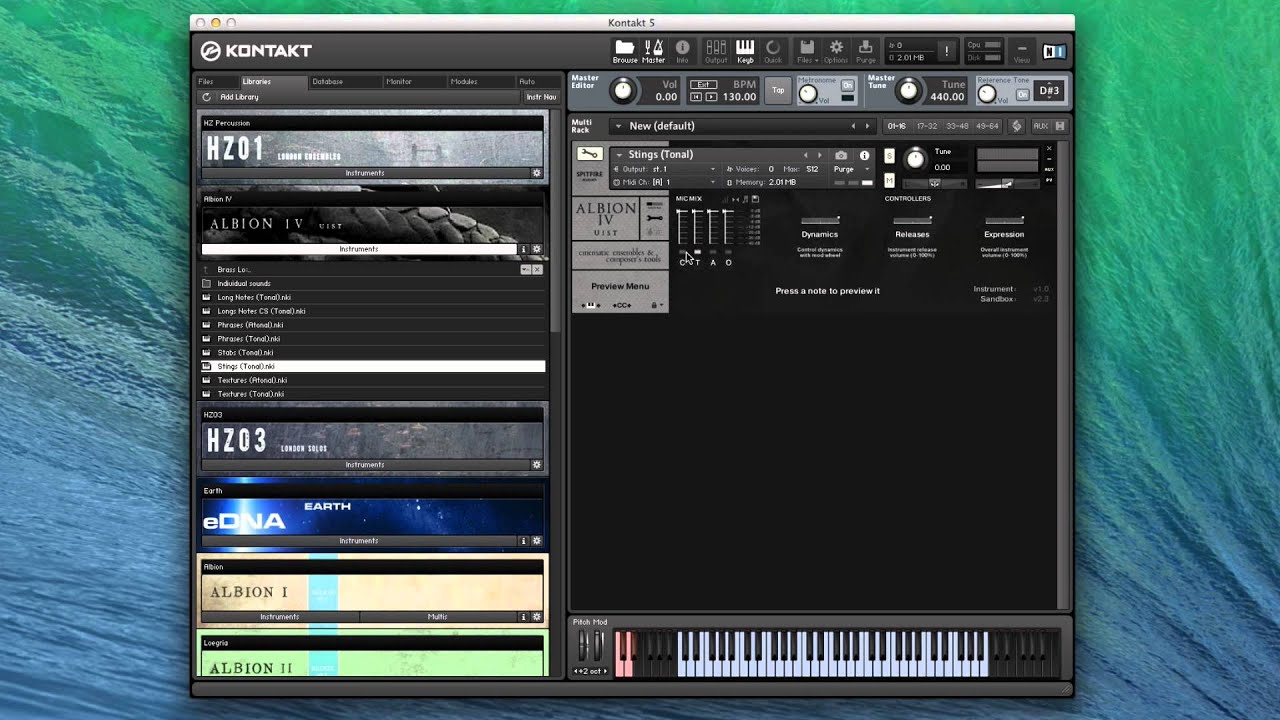This screenshot has height=720, width=1280.
Task: Open the Preview Menu
Action: [620, 286]
